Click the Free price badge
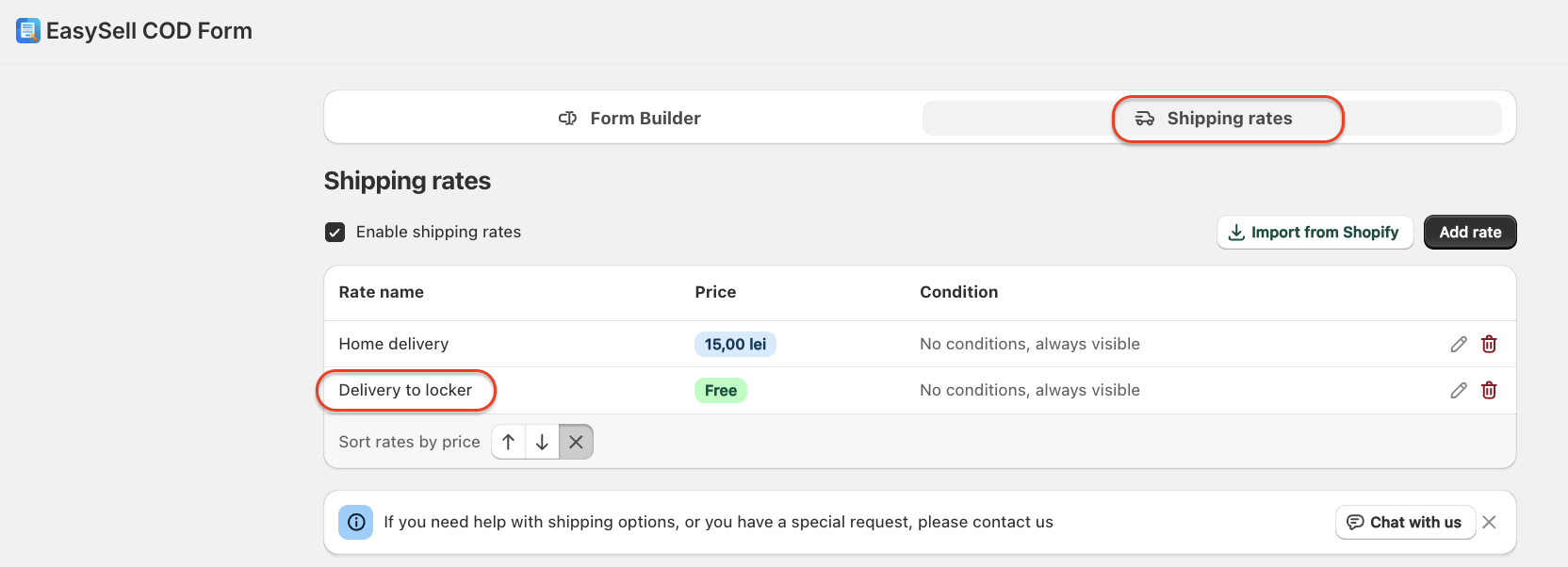This screenshot has width=1568, height=567. point(721,391)
